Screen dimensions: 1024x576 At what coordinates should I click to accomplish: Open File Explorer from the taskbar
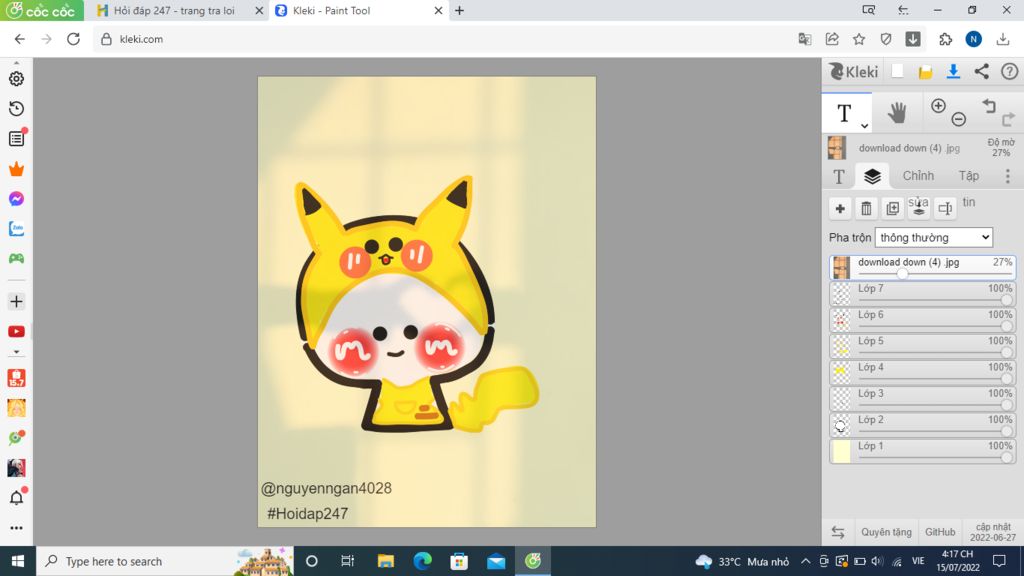click(386, 561)
